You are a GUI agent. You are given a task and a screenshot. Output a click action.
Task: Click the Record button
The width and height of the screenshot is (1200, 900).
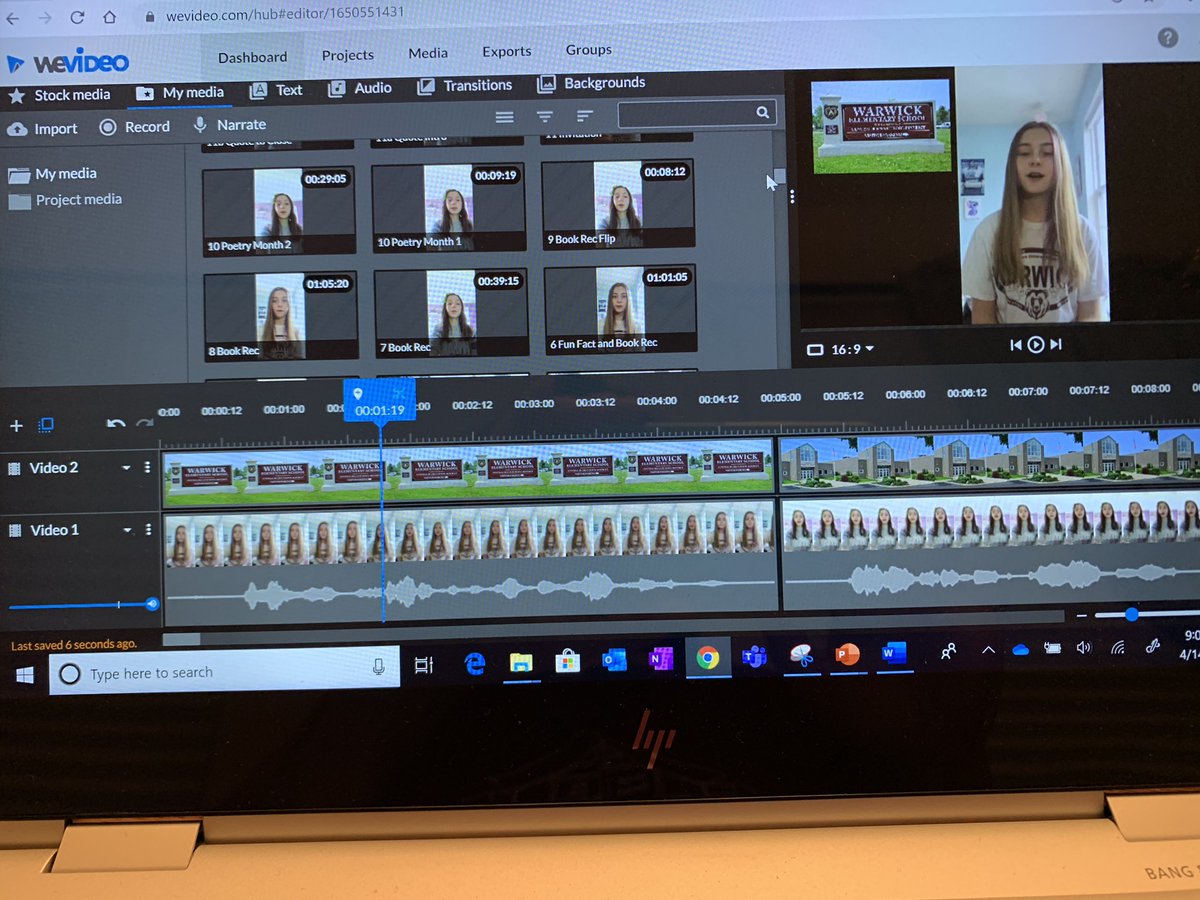click(135, 127)
